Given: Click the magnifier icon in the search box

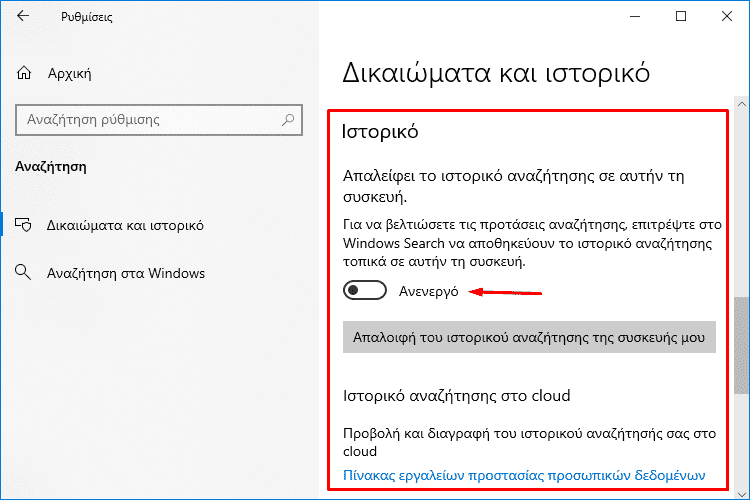Looking at the screenshot, I should pos(288,120).
